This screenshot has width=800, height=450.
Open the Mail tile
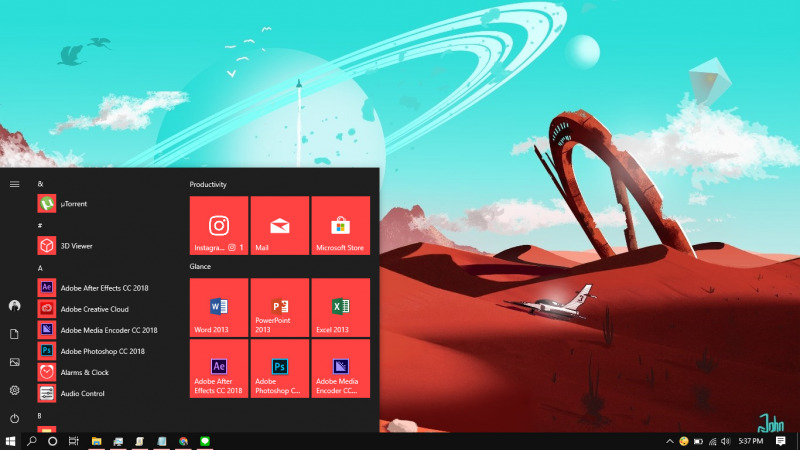(280, 225)
